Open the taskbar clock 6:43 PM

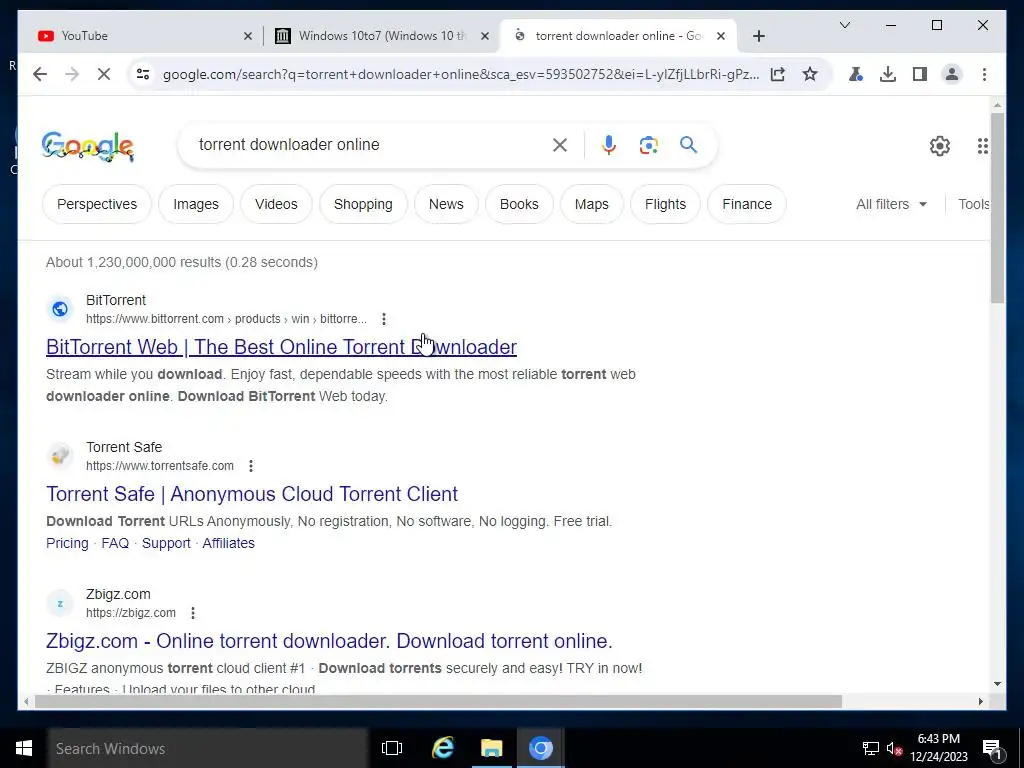(x=938, y=748)
